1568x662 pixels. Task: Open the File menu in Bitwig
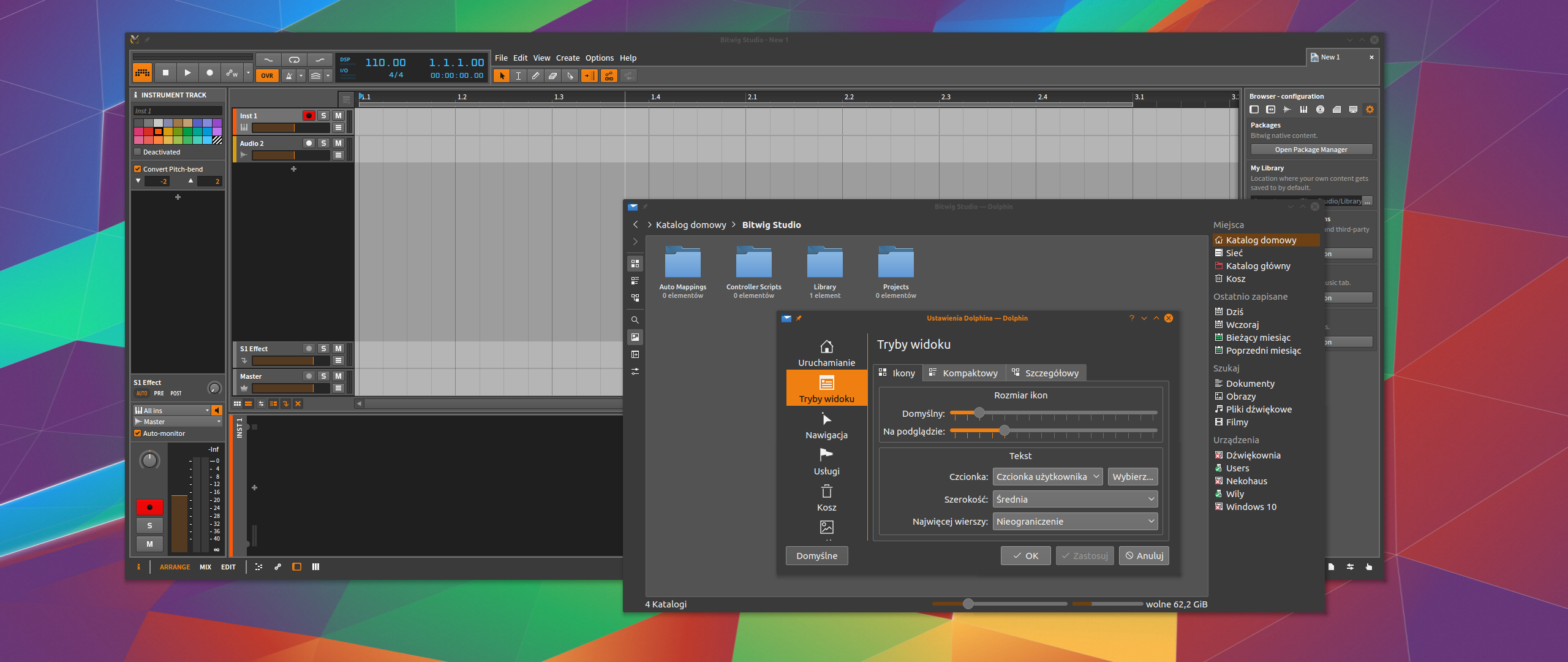501,58
